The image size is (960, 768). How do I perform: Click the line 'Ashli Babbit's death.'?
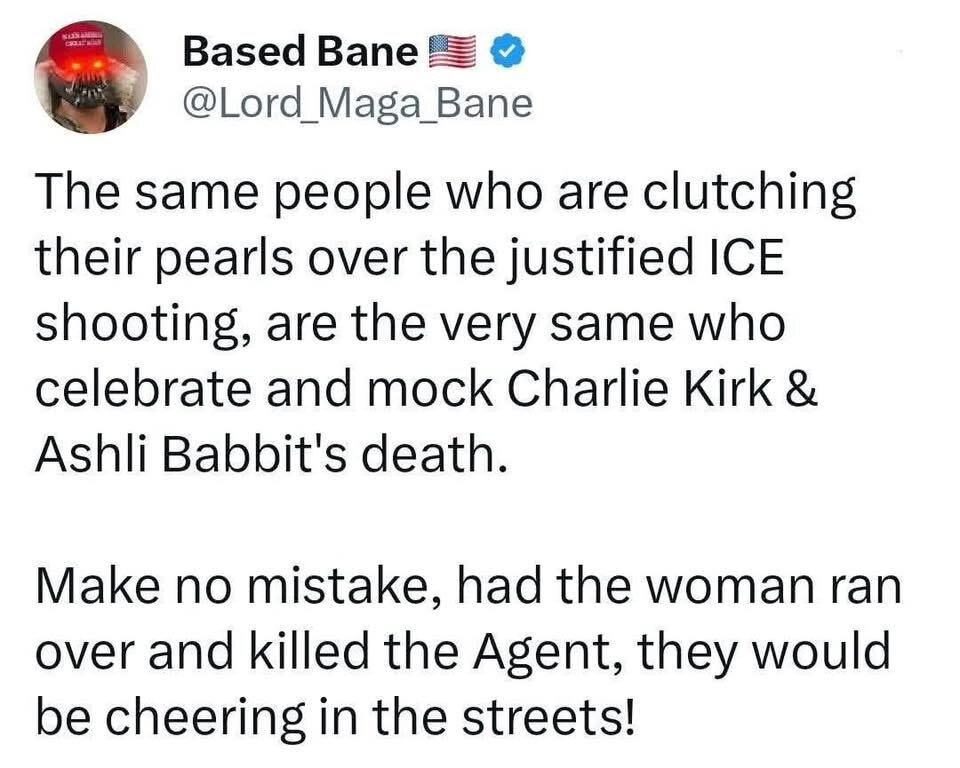pos(265,456)
